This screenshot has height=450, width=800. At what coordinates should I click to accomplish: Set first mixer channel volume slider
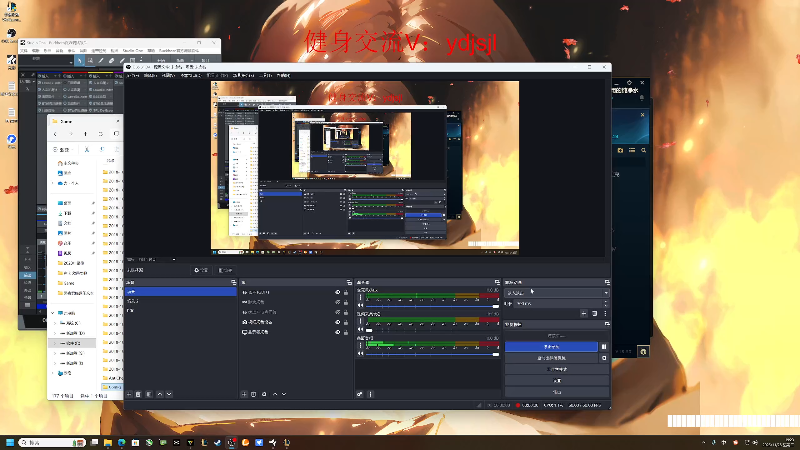[x=432, y=306]
